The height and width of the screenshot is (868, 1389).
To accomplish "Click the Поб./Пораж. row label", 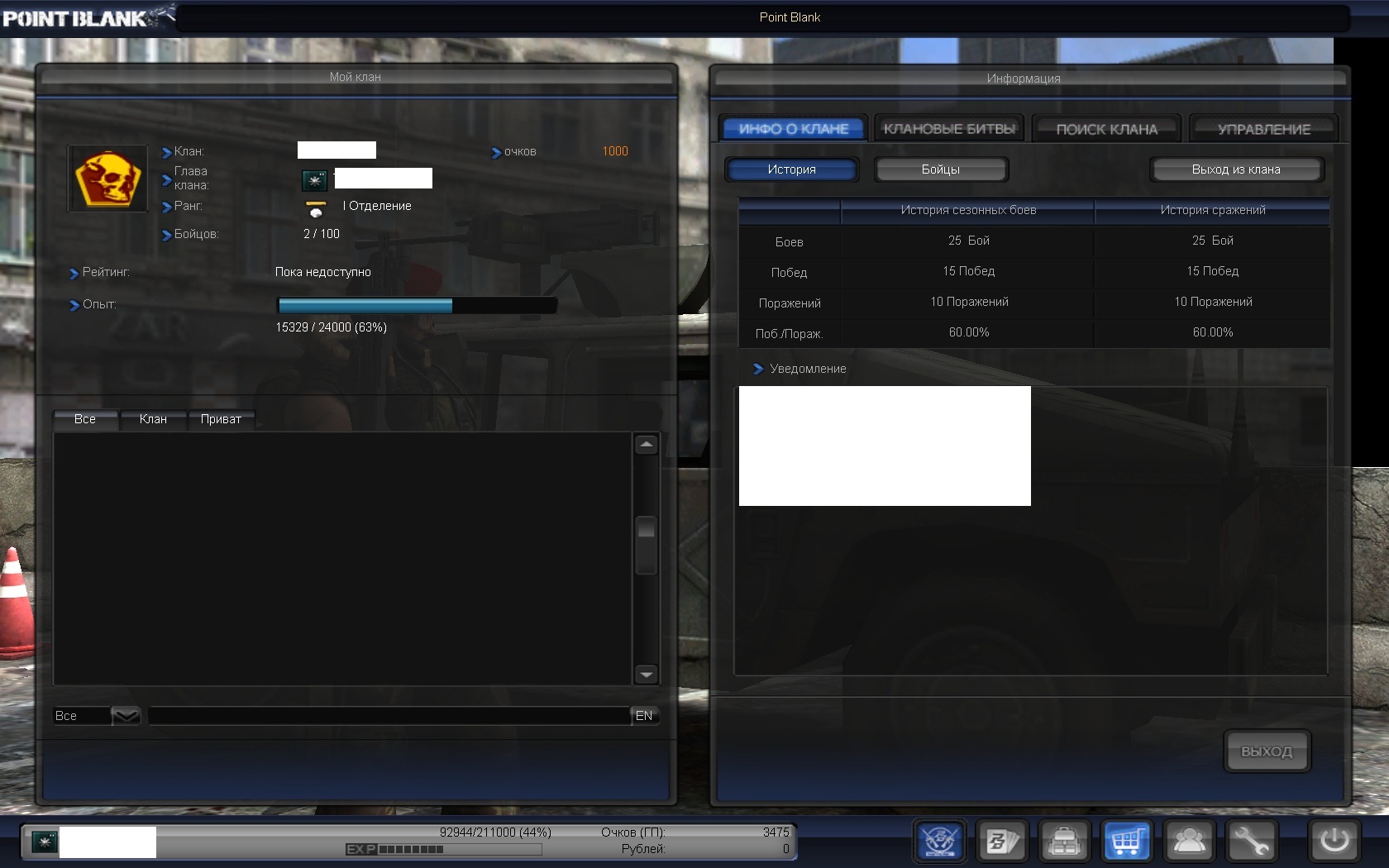I will point(789,334).
